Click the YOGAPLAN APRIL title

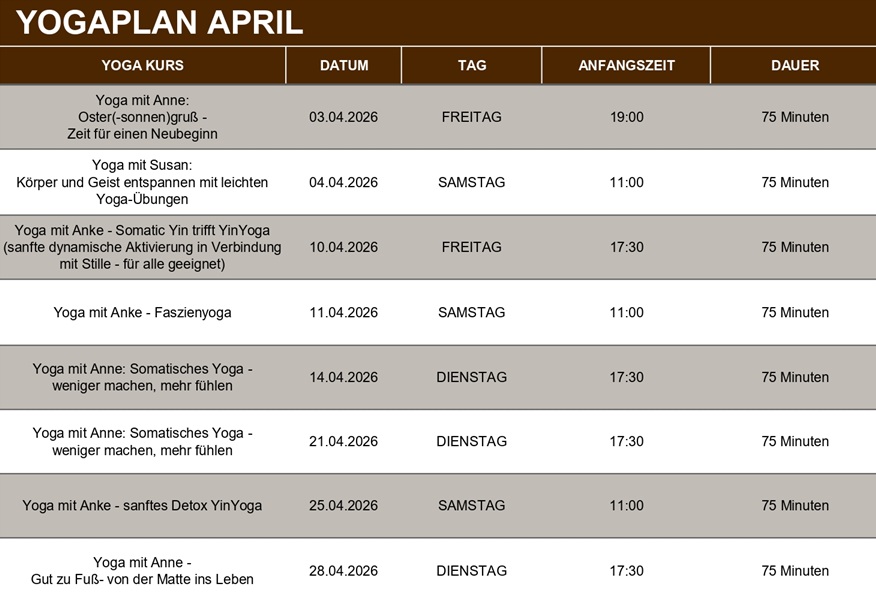tap(159, 22)
